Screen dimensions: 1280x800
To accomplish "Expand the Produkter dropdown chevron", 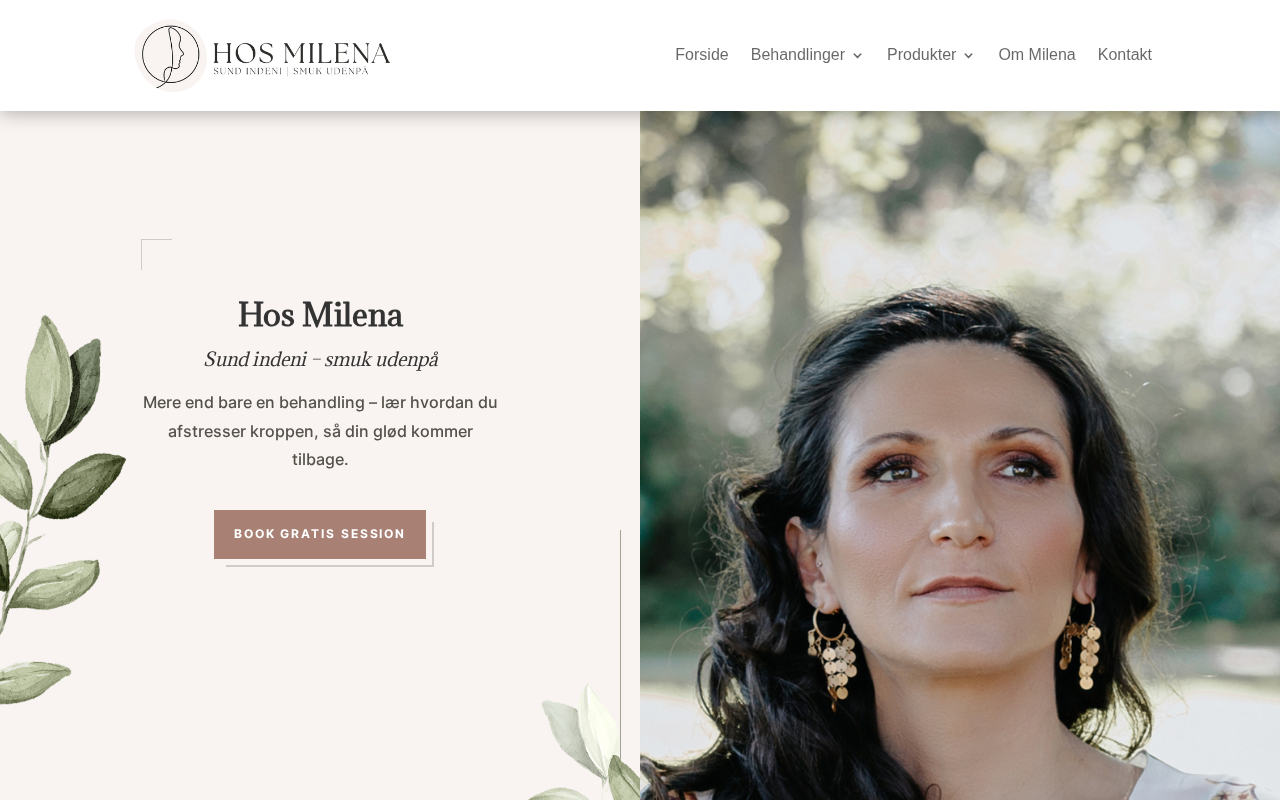I will click(x=968, y=56).
